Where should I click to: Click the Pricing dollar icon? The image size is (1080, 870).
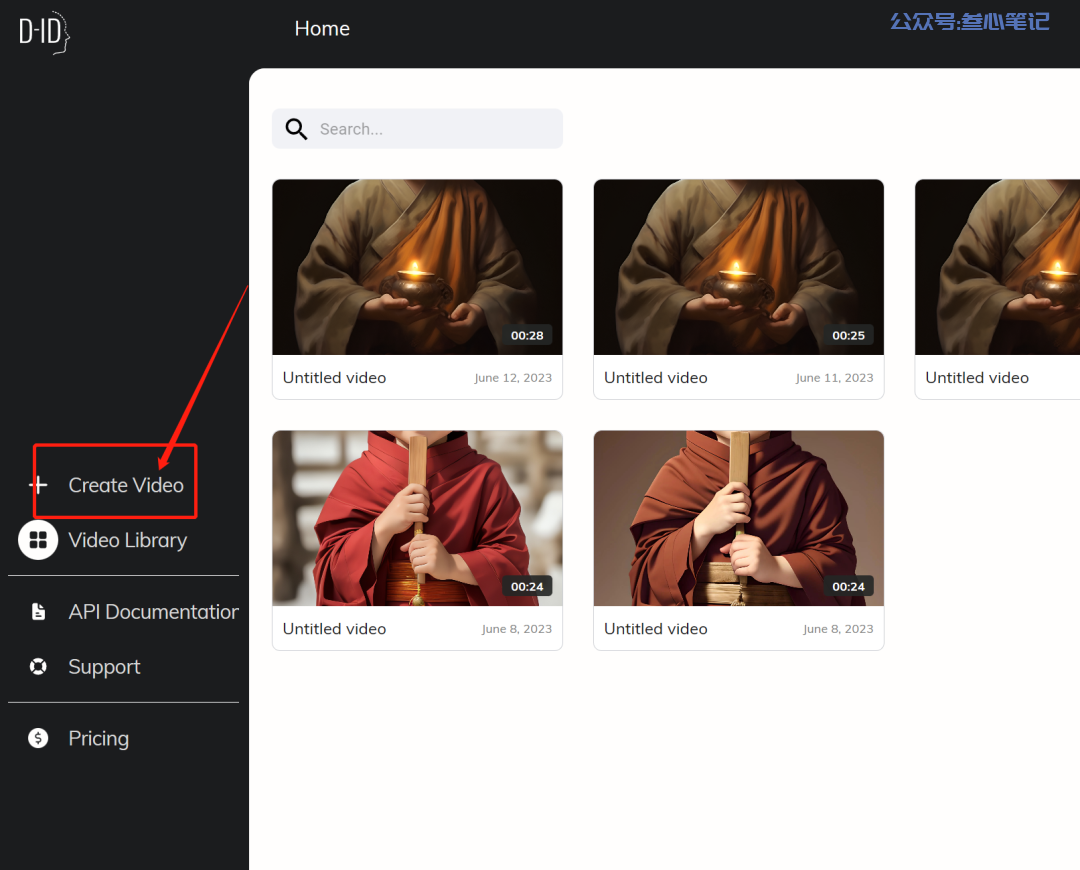(x=39, y=738)
